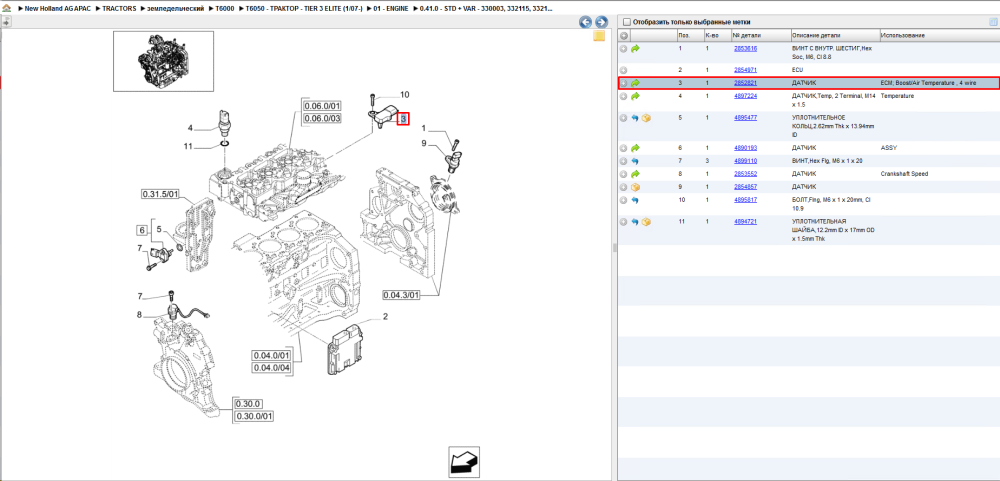1000x481 pixels.
Task: Click green arrow for part 2853552
Action: point(635,174)
